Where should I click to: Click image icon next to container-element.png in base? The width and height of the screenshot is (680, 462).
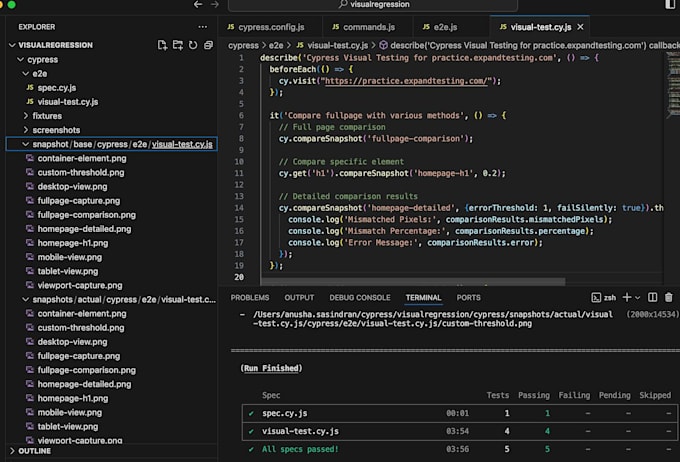(30, 158)
